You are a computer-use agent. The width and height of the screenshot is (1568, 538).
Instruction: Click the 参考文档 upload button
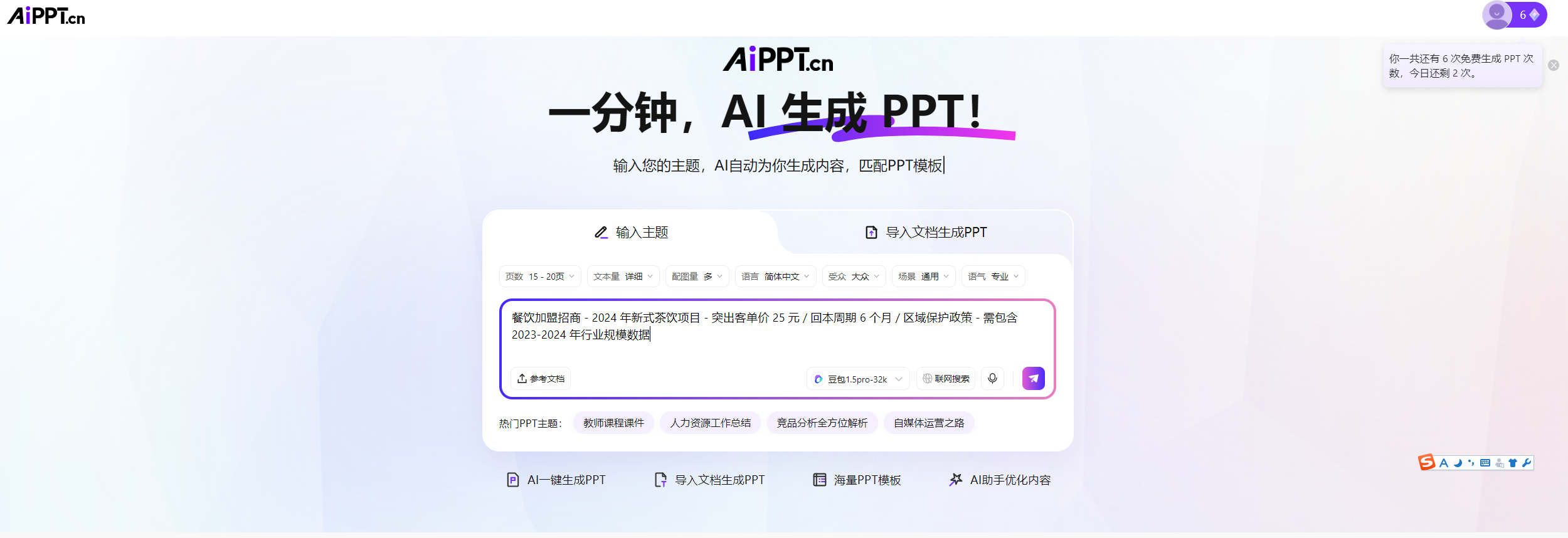click(x=541, y=379)
